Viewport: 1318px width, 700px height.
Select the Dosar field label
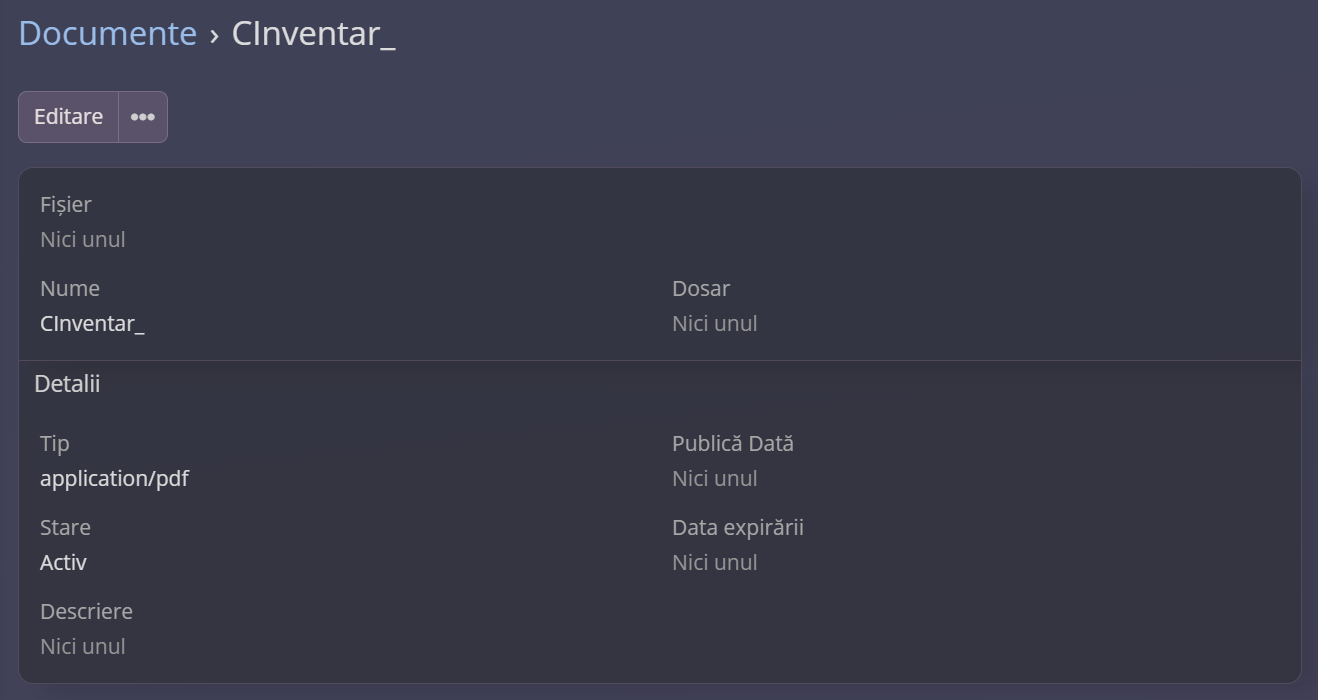click(x=701, y=288)
